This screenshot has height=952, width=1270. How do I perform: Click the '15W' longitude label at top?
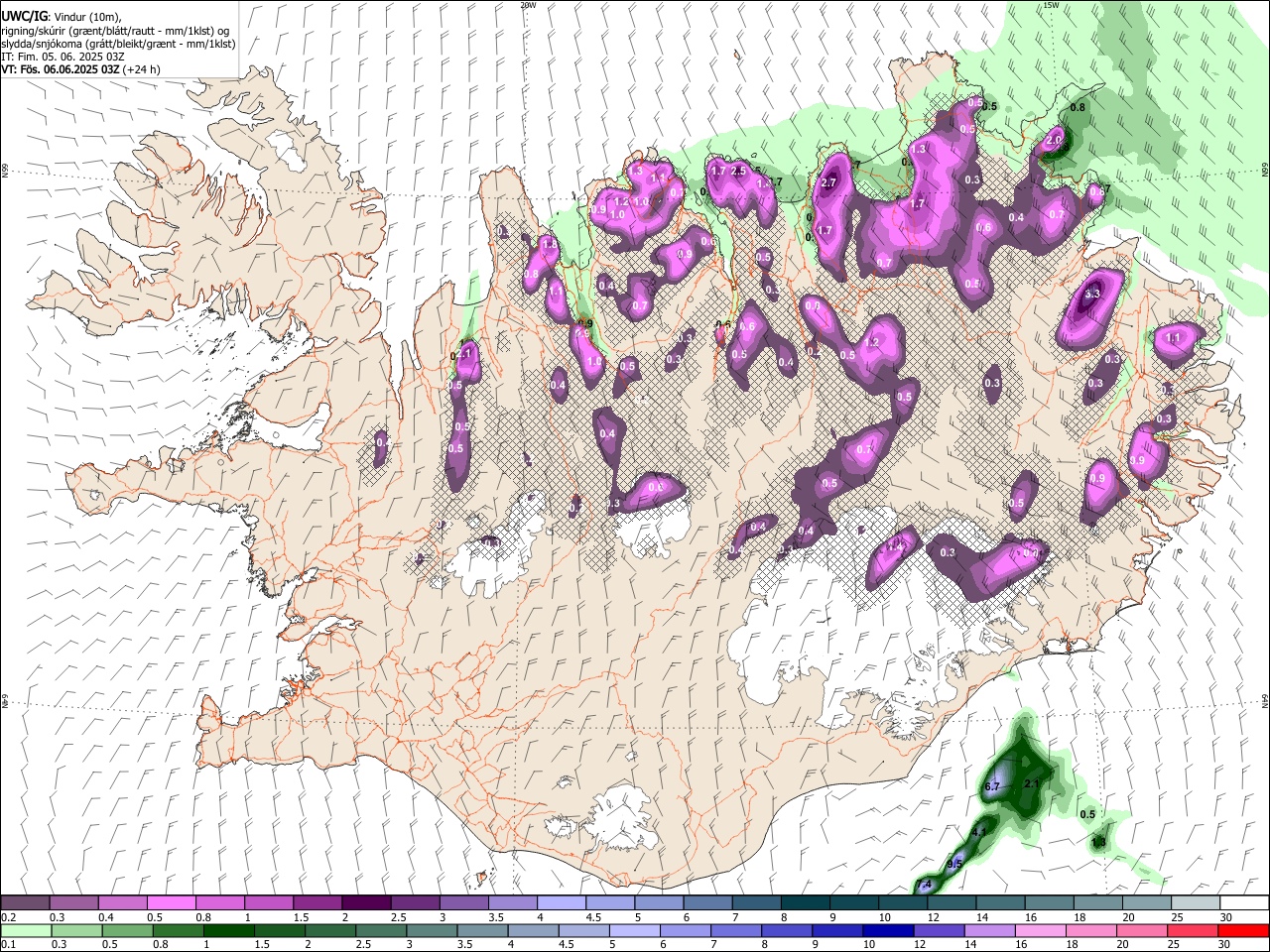tap(1052, 5)
